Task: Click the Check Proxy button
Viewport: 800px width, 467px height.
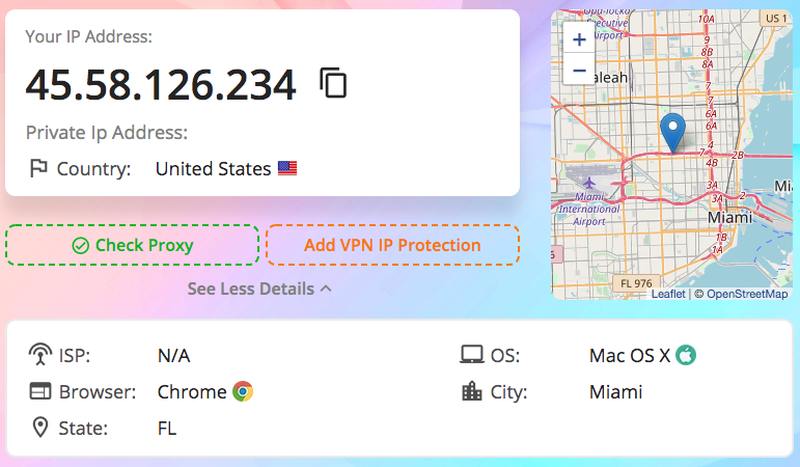Action: [x=132, y=245]
